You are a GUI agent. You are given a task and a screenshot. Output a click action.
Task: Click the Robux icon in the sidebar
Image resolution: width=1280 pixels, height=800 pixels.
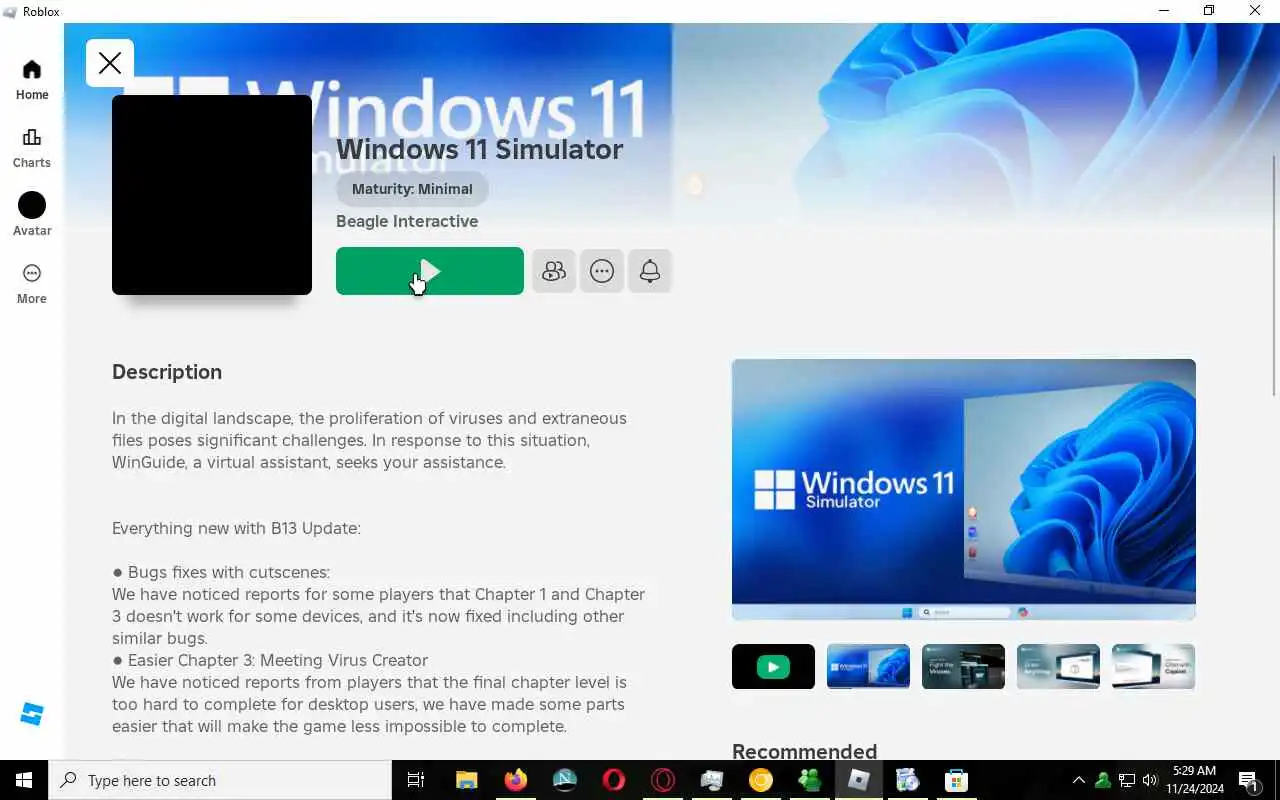32,714
